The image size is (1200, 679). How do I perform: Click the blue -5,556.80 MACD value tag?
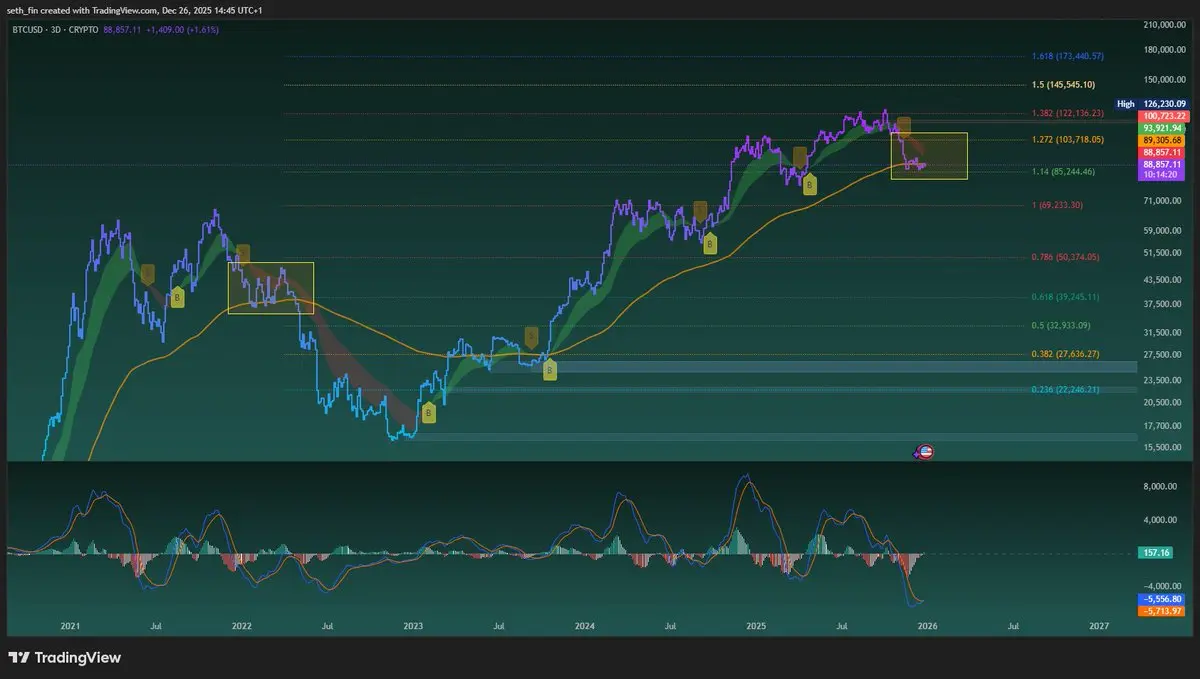(1164, 599)
